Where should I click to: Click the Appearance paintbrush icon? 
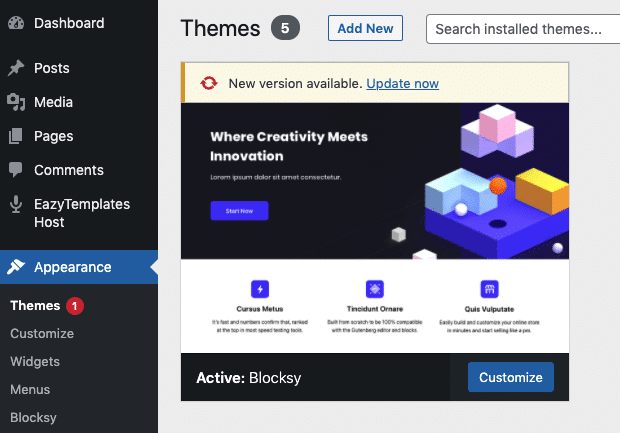[16, 267]
